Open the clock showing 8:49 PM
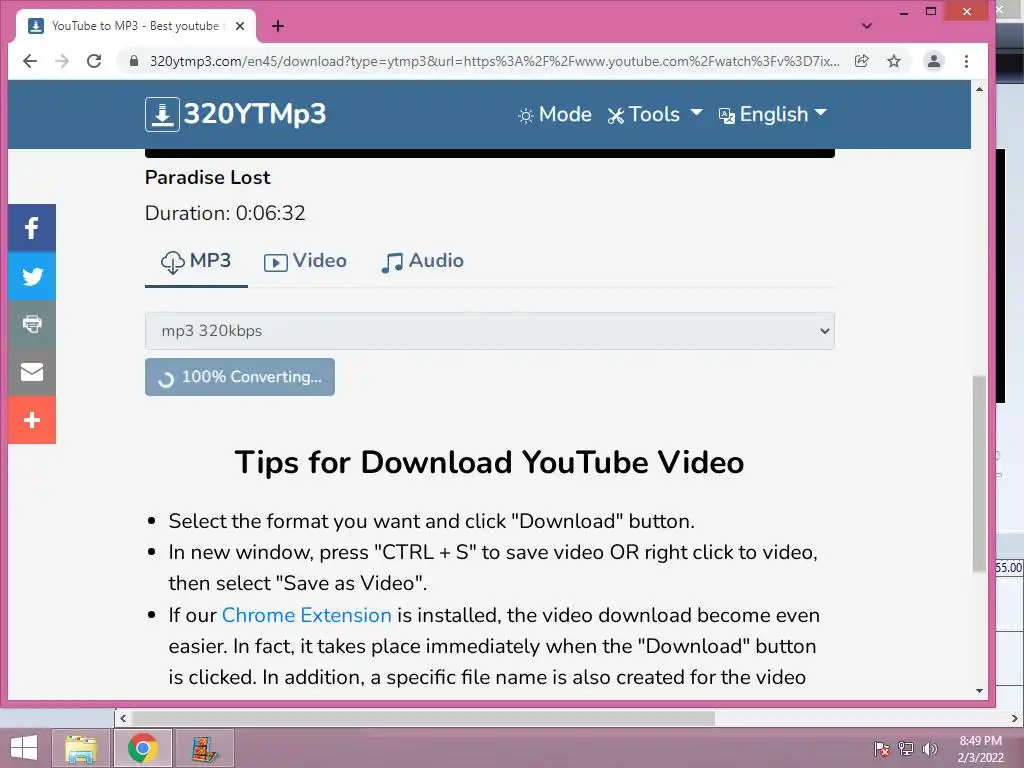This screenshot has height=768, width=1024. pos(980,749)
